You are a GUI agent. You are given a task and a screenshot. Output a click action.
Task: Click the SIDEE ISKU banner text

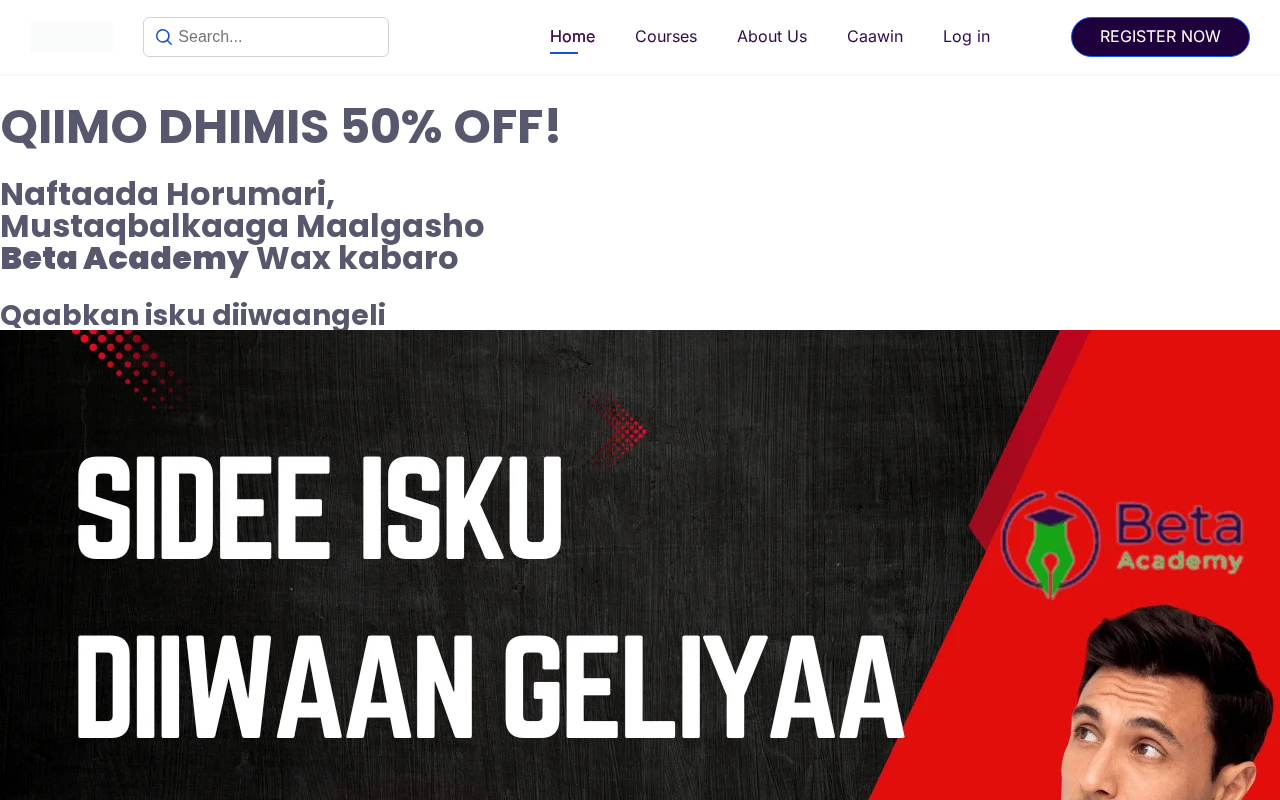coord(320,507)
